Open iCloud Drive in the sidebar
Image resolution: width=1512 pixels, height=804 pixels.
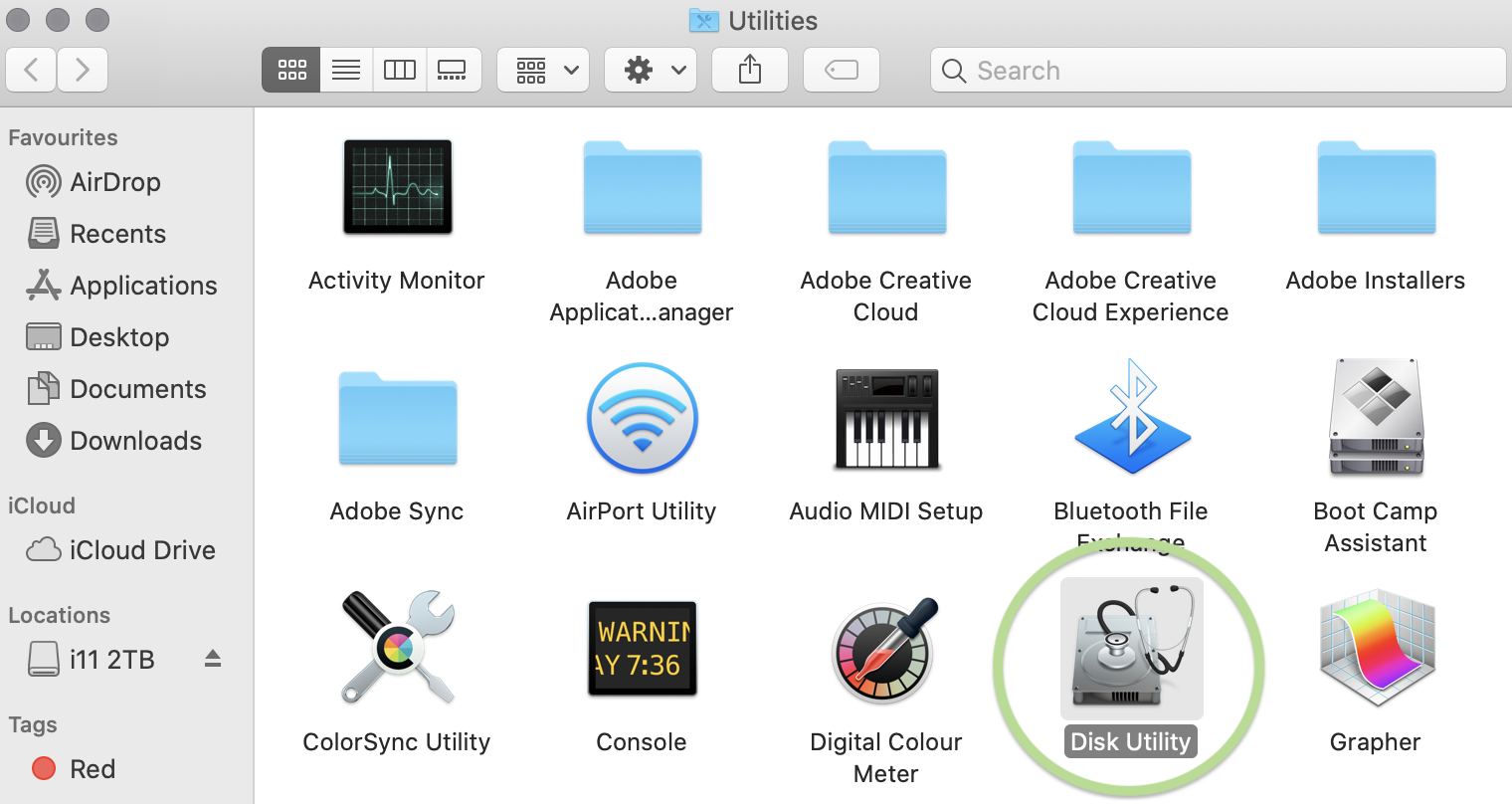[x=120, y=550]
